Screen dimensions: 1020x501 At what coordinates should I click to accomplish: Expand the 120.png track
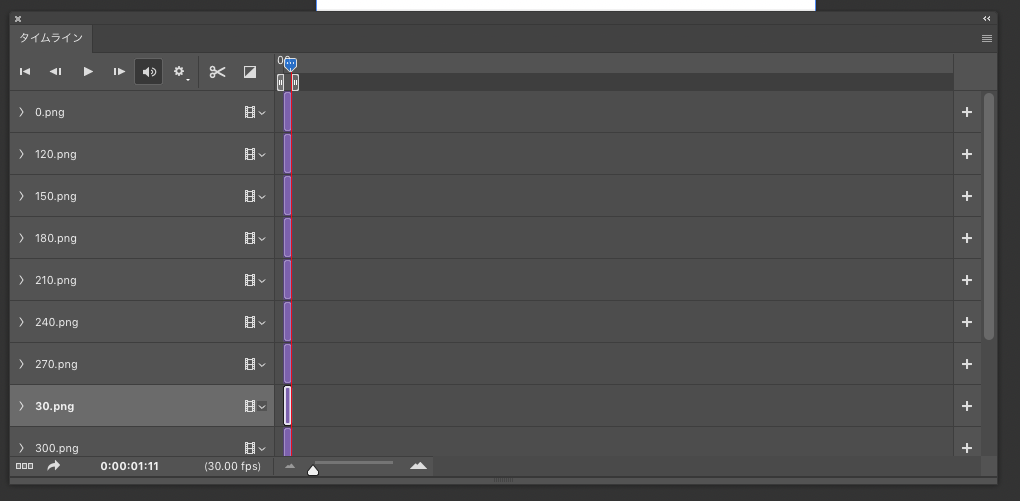[x=21, y=154]
